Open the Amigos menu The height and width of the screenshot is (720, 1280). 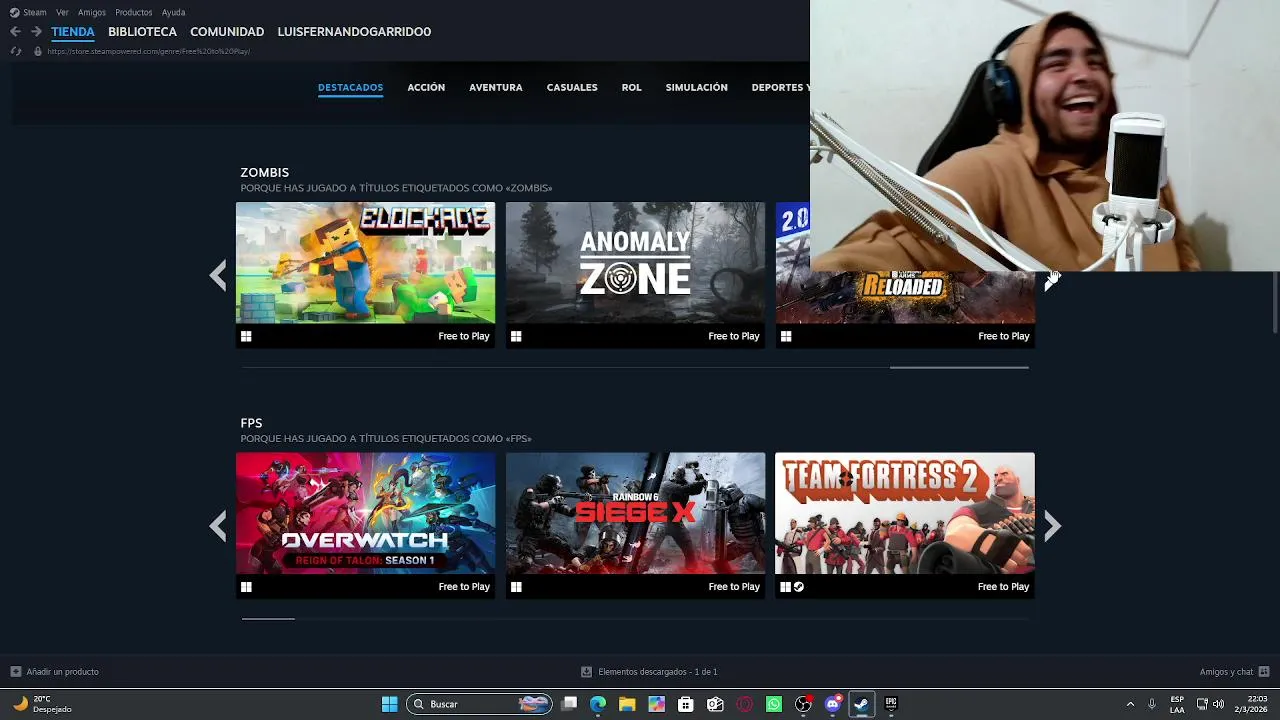click(x=92, y=12)
